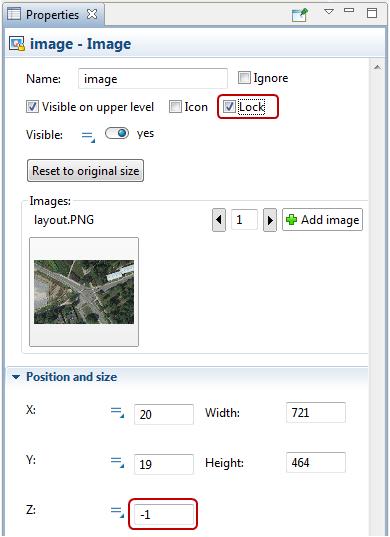This screenshot has width=390, height=537.
Task: Click the image element icon in header
Action: pyautogui.click(x=17, y=44)
